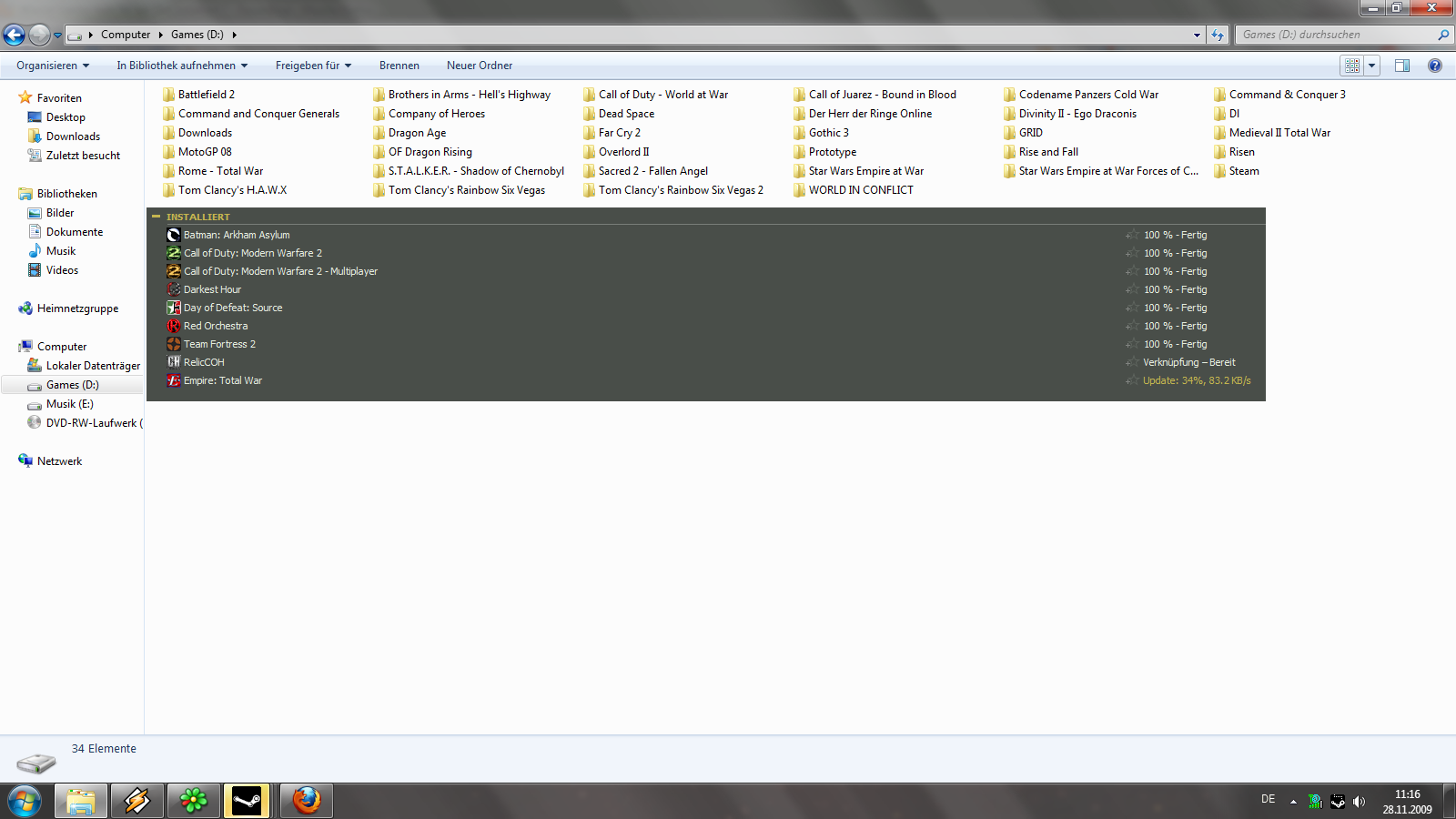Click the Update: 34%, 83.2 KB/s status
Screen dimensions: 1456x819
(x=1197, y=380)
